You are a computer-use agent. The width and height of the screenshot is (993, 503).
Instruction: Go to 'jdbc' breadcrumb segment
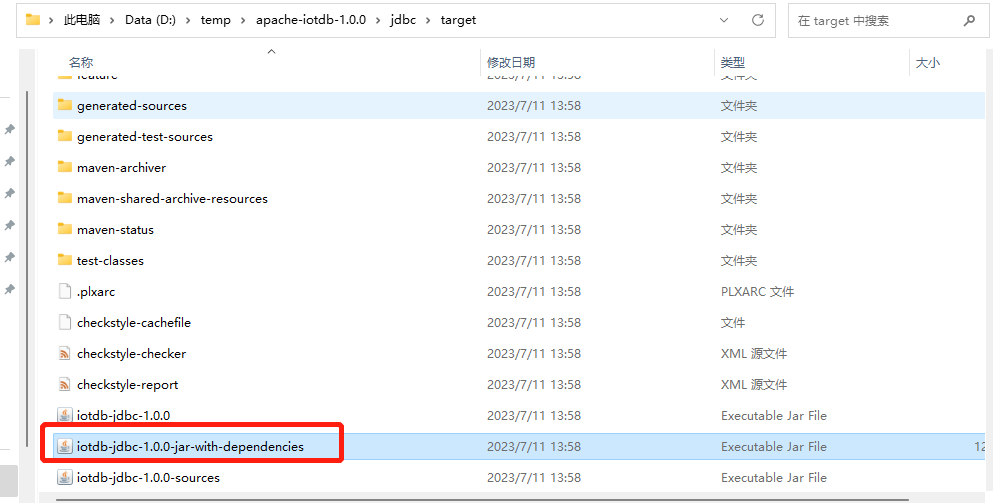pos(403,20)
